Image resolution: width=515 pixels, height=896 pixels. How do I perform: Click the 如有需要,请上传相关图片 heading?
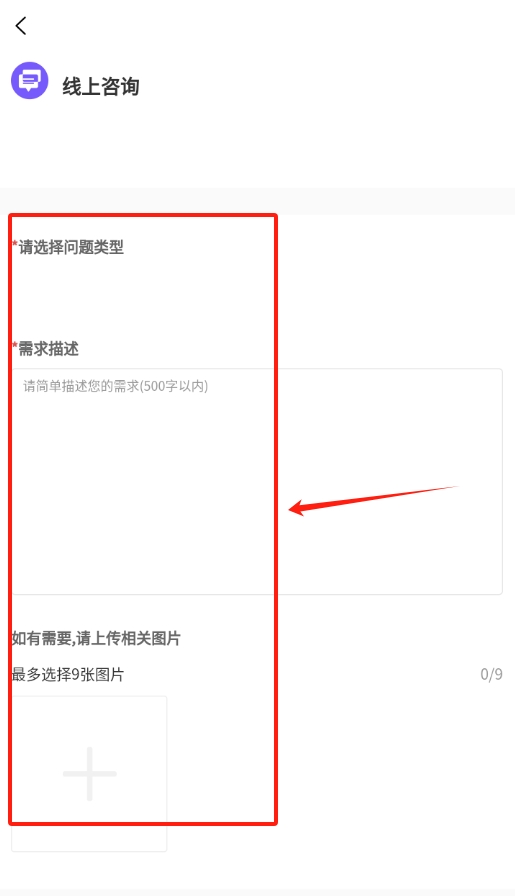pyautogui.click(x=96, y=638)
